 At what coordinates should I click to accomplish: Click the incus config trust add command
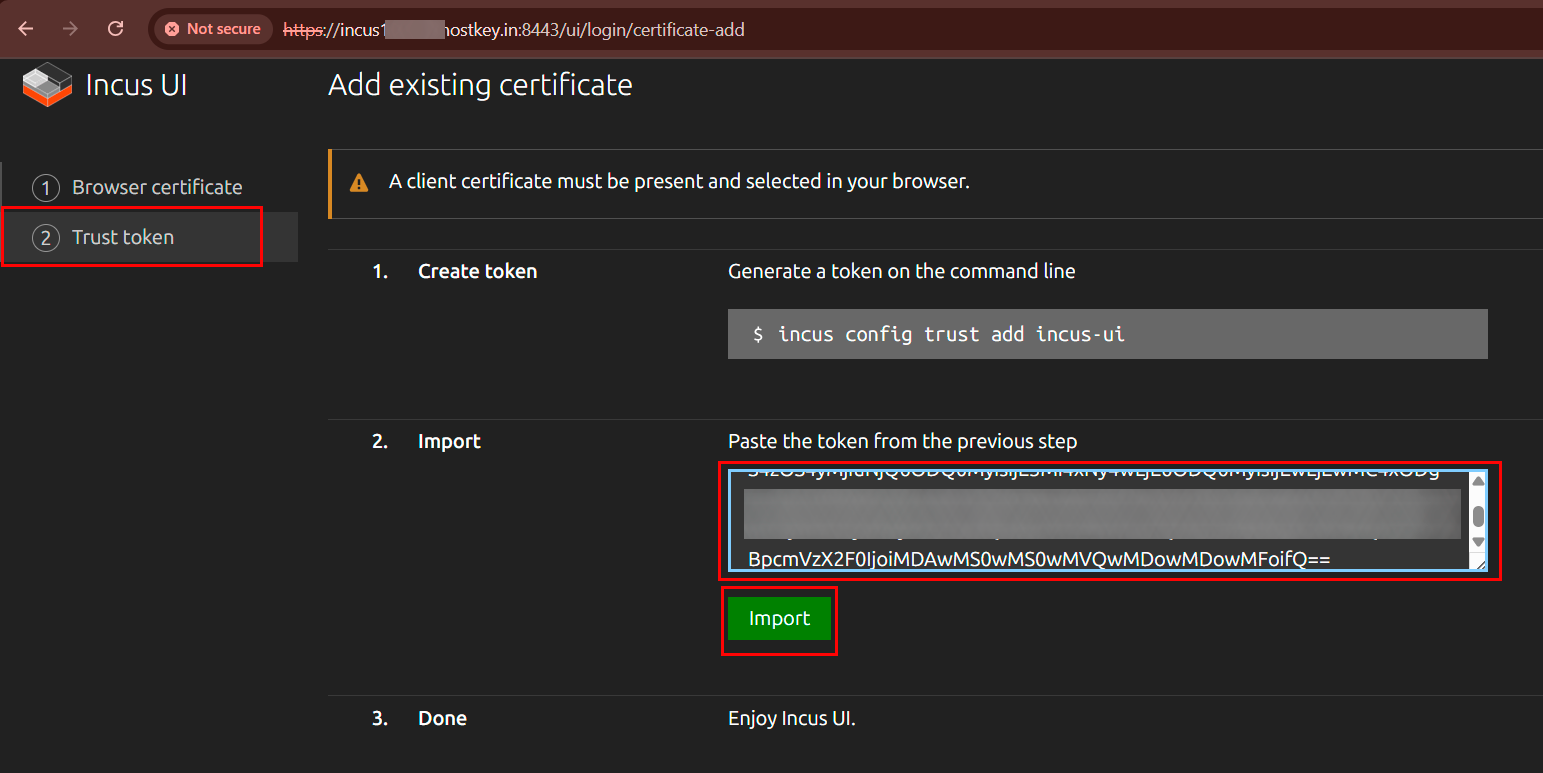[938, 334]
